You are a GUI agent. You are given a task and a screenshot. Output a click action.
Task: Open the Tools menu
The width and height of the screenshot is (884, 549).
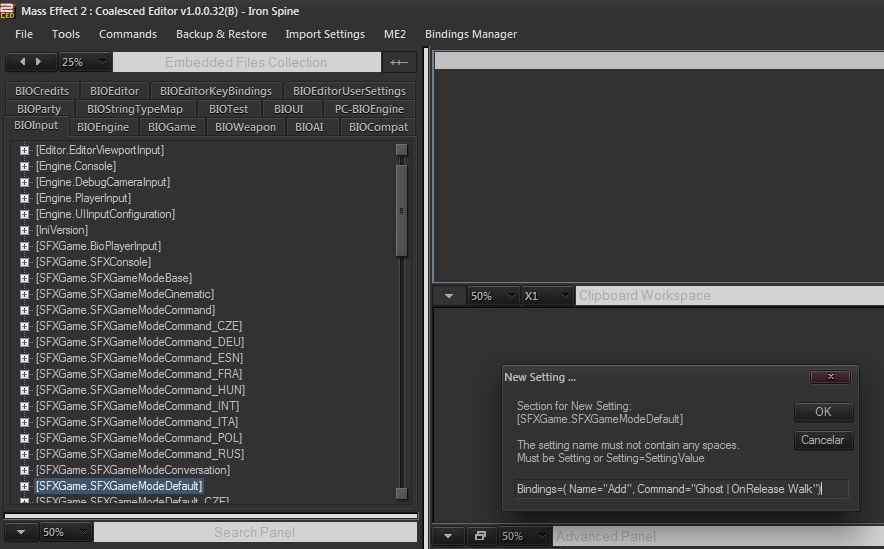66,34
